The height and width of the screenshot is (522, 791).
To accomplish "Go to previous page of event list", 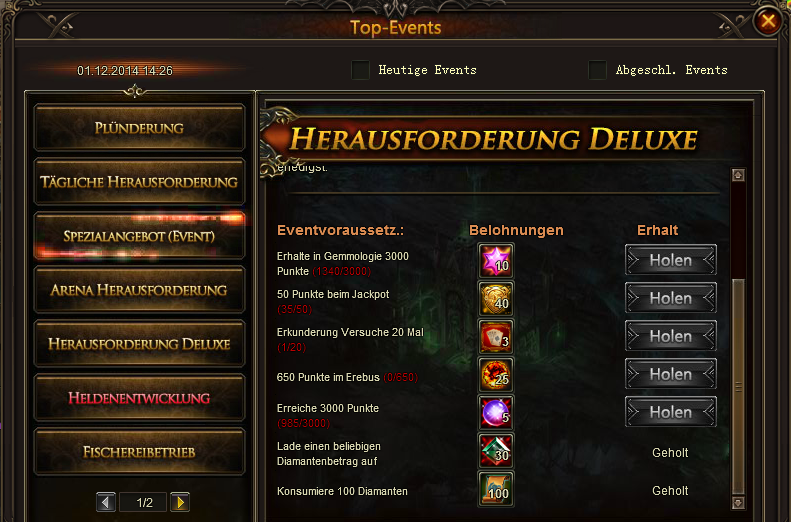I will click(105, 502).
